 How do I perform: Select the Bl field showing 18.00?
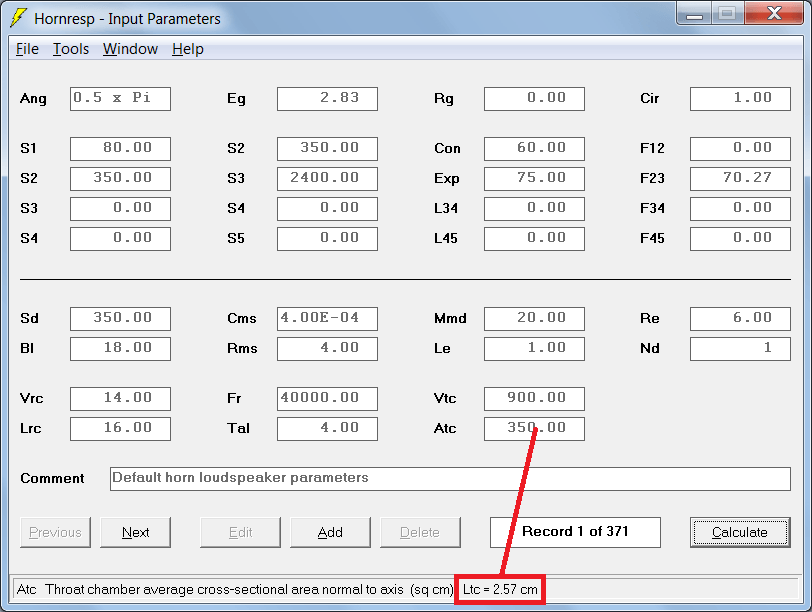coord(120,348)
